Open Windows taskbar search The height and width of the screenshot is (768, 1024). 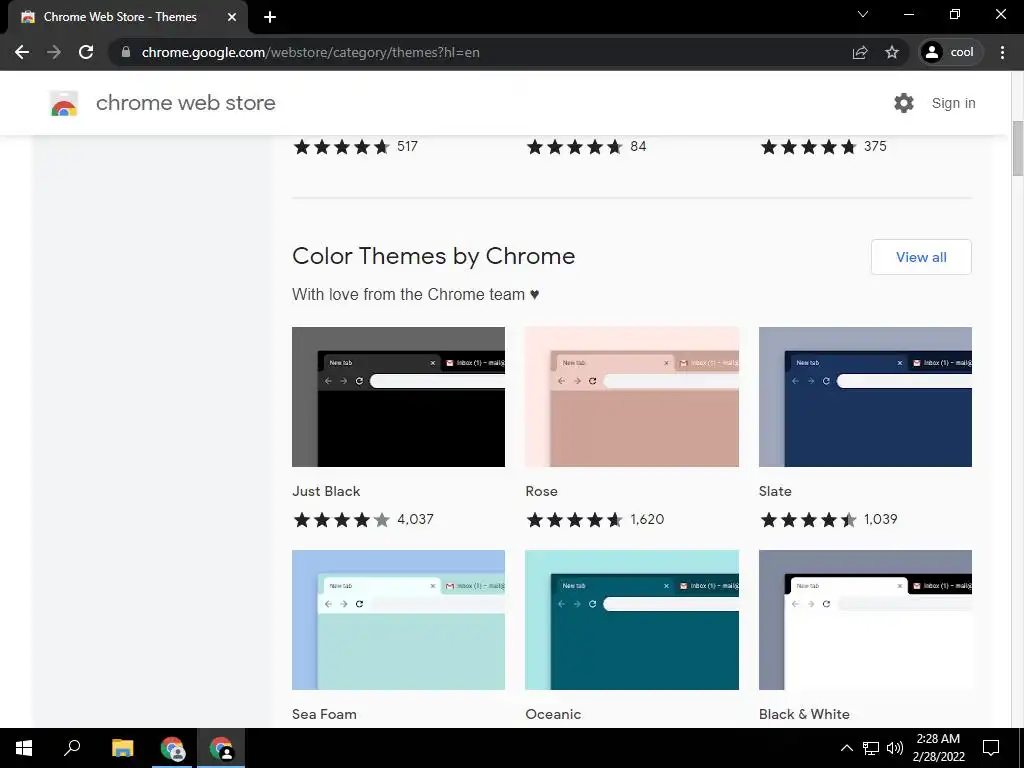point(72,748)
